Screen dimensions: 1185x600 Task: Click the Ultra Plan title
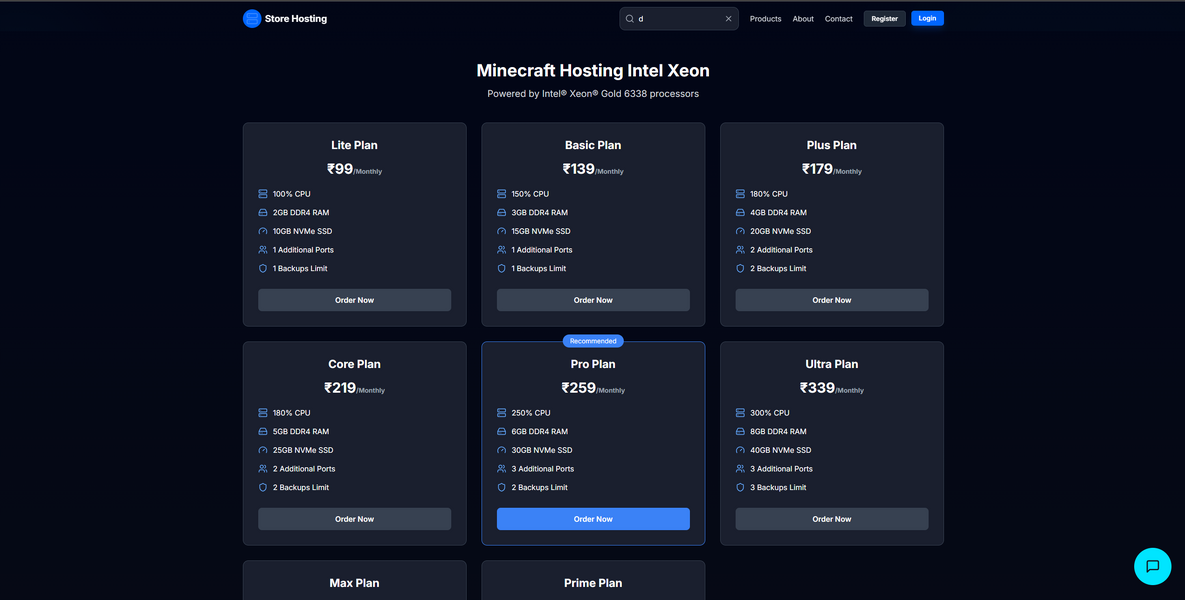[x=832, y=364]
